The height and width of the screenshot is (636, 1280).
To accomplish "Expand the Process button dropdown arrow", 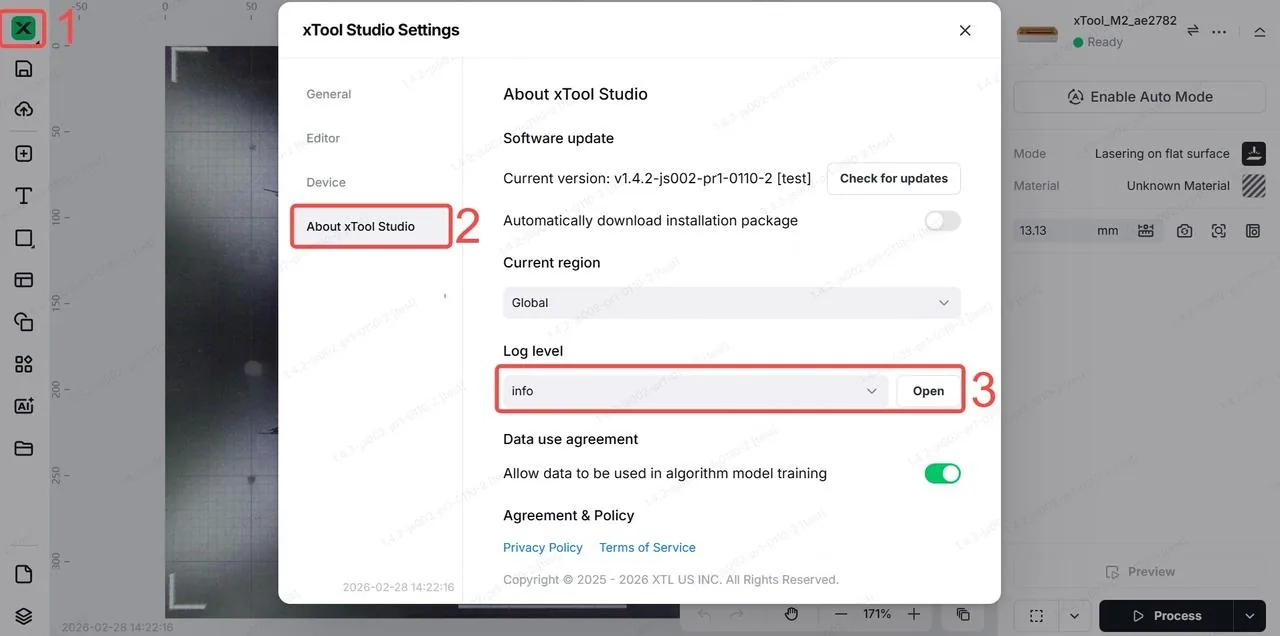I will pos(1248,616).
